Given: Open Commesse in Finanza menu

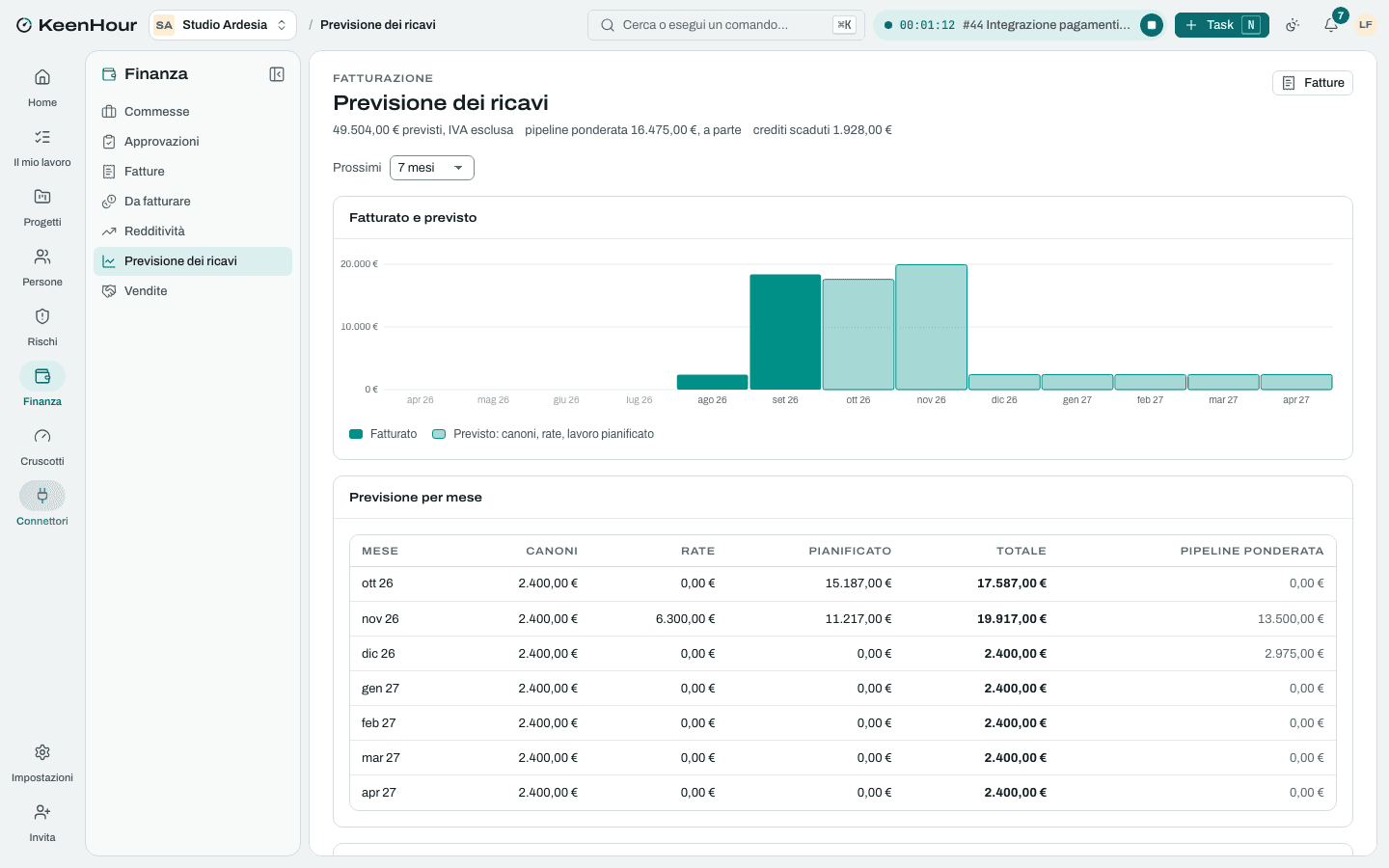Looking at the screenshot, I should pos(193,112).
